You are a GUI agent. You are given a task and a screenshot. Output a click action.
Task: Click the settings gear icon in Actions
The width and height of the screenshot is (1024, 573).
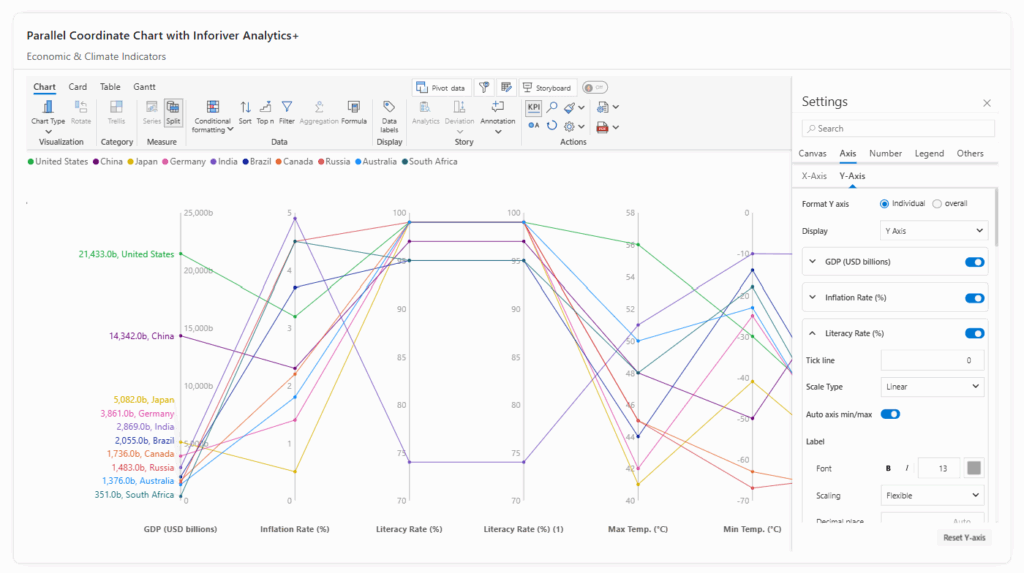pyautogui.click(x=569, y=127)
